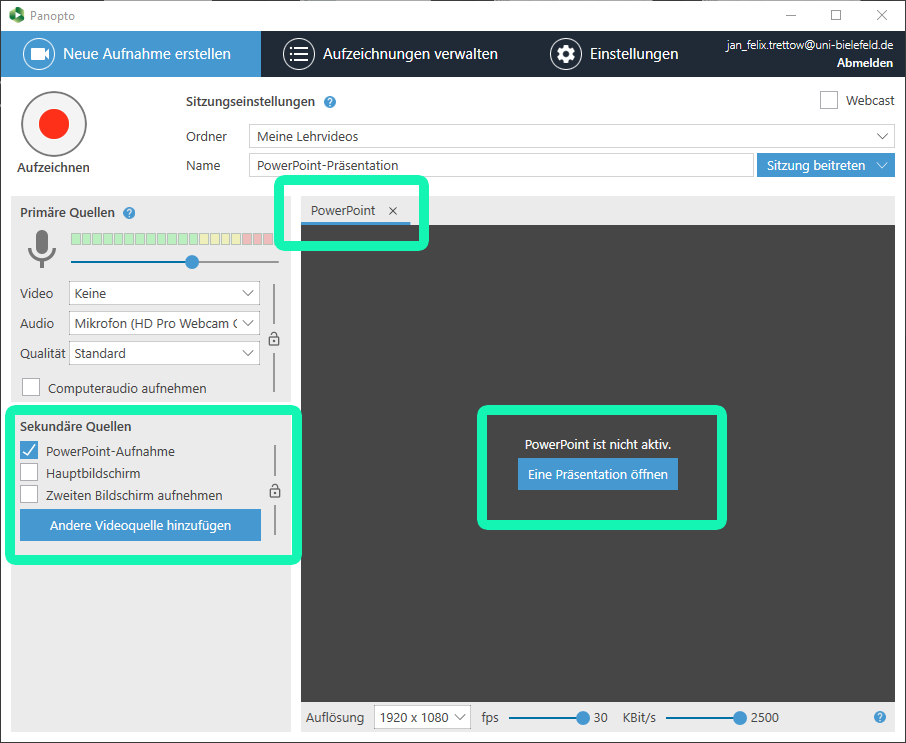Viewport: 906px width, 743px height.
Task: Click the account email jan_felix.trettow@uni-bielefeld.de
Action: (x=810, y=45)
